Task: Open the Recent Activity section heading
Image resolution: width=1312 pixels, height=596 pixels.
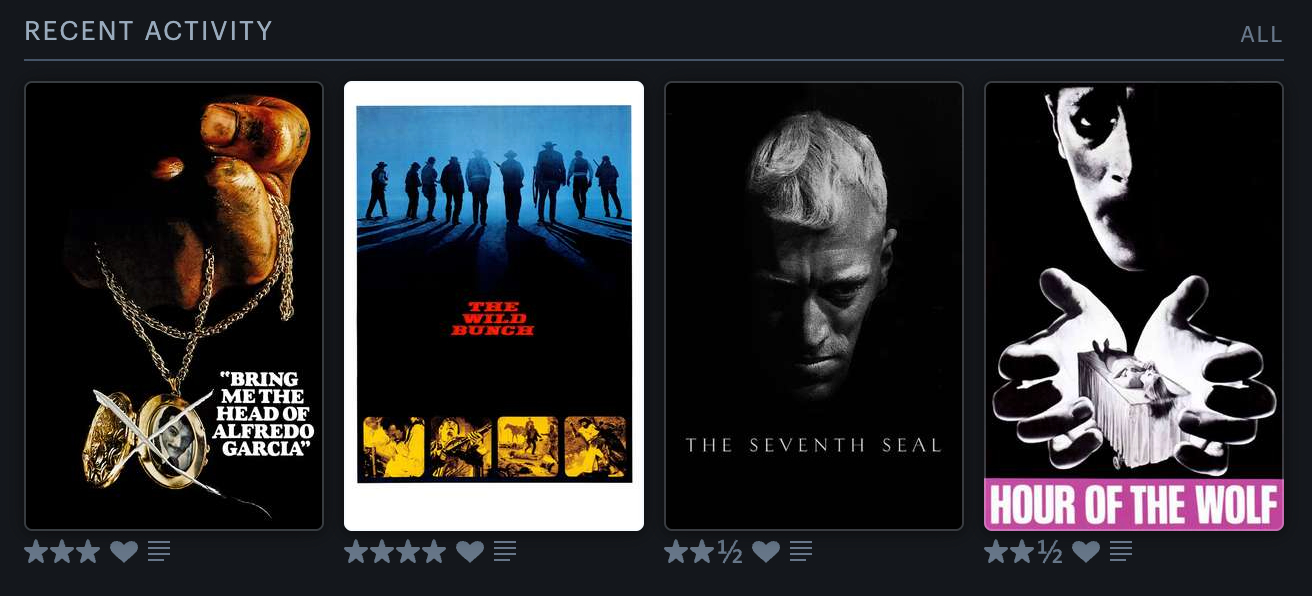Action: [149, 31]
